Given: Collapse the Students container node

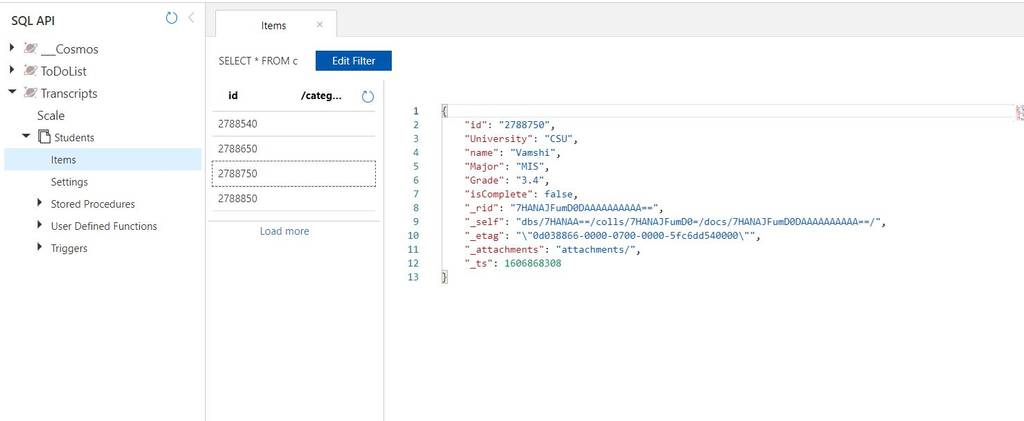Looking at the screenshot, I should [26, 136].
